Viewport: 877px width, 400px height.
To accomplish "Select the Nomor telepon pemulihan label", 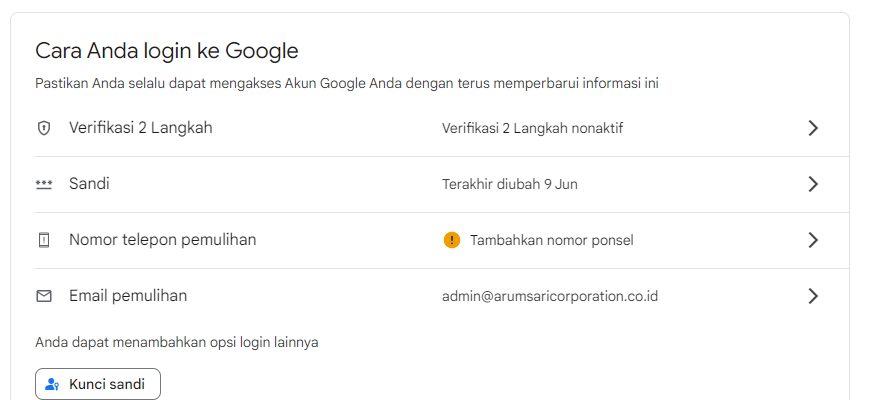I will pyautogui.click(x=162, y=239).
